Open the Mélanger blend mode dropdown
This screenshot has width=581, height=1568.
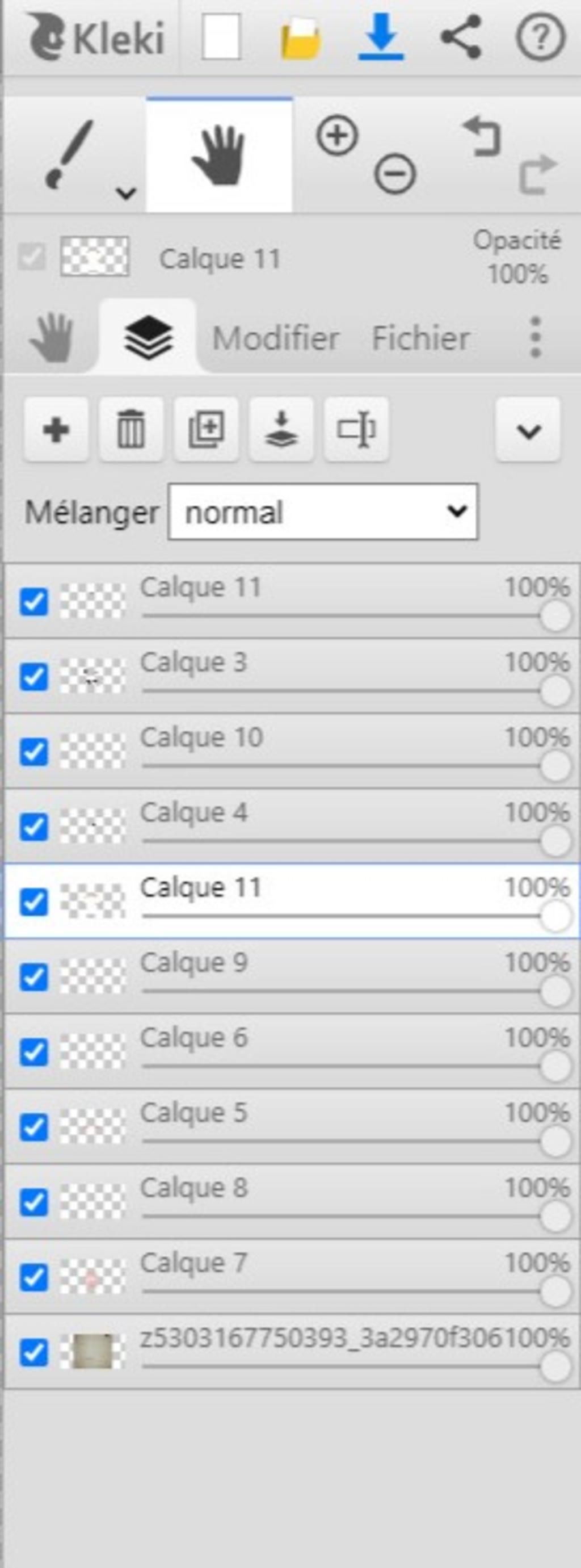[322, 512]
